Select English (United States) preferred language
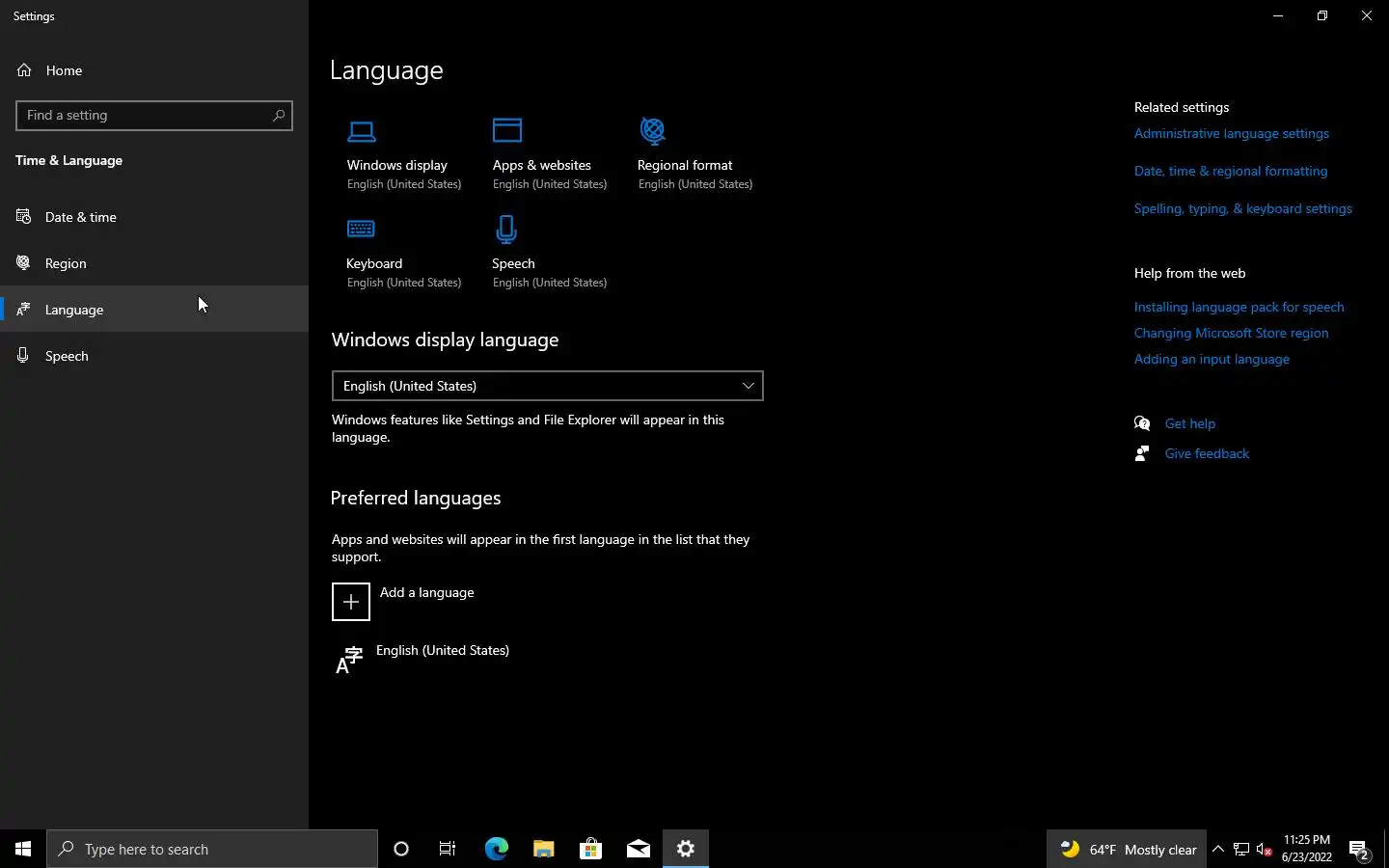Image resolution: width=1389 pixels, height=868 pixels. pyautogui.click(x=547, y=660)
